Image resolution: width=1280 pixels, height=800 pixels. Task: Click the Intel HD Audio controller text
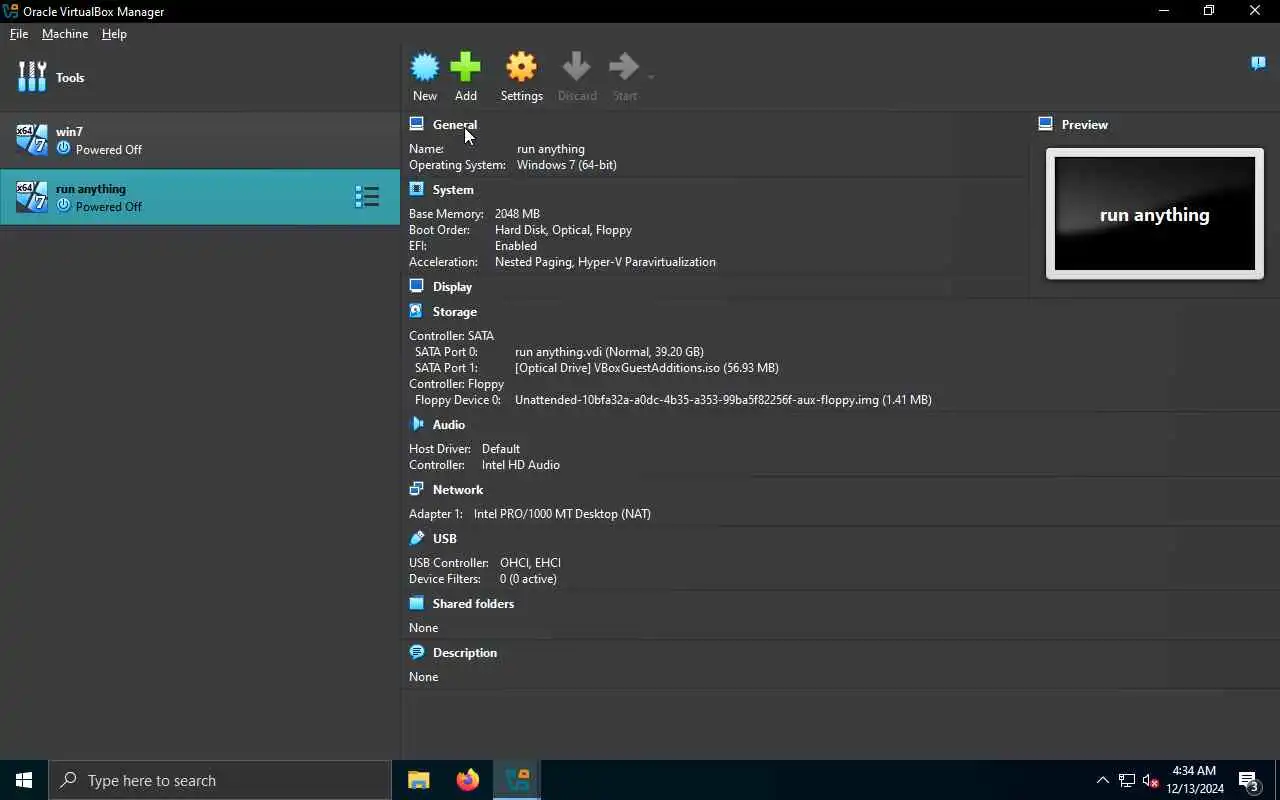pyautogui.click(x=520, y=465)
